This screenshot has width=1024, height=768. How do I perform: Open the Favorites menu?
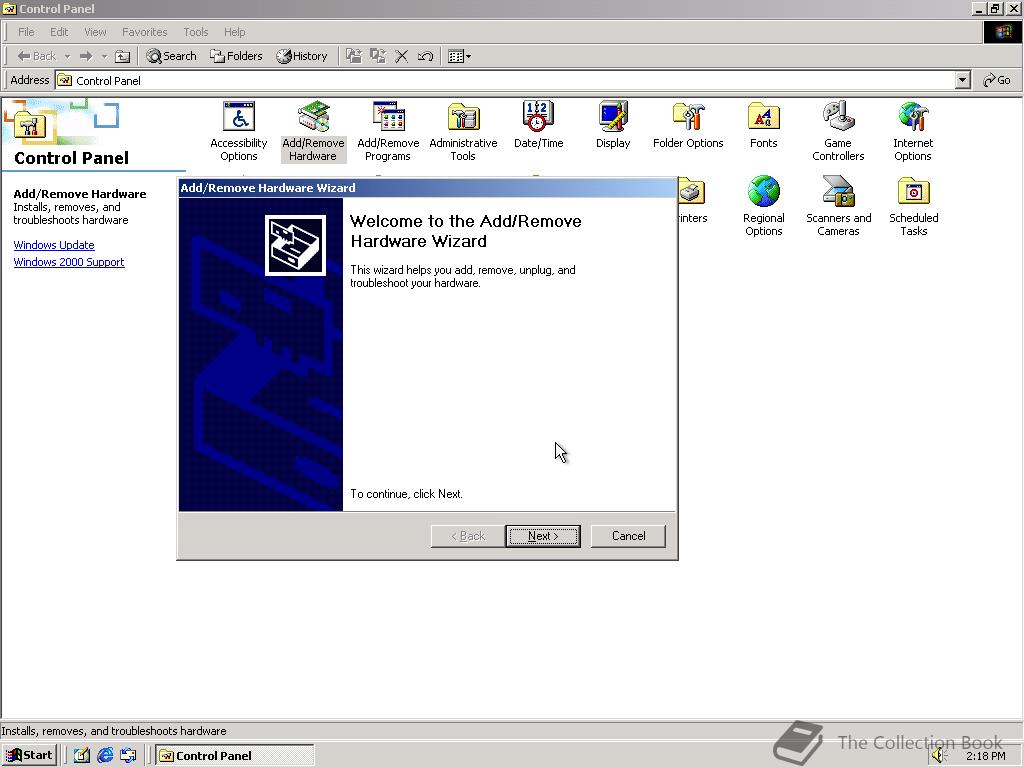[144, 32]
